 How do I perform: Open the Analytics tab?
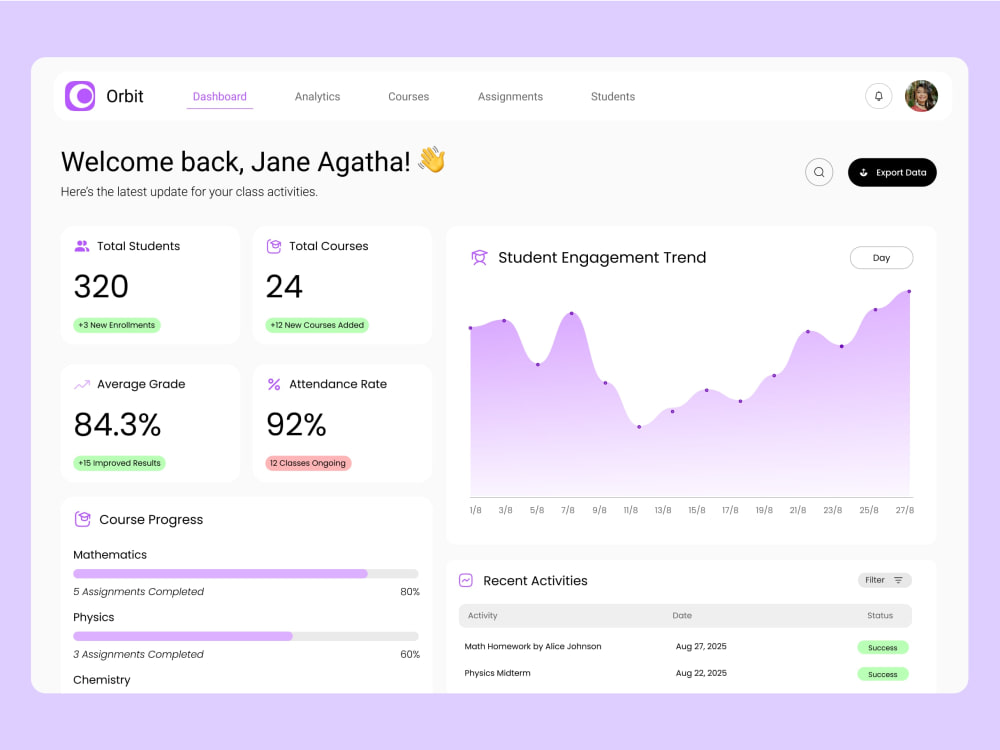point(317,96)
